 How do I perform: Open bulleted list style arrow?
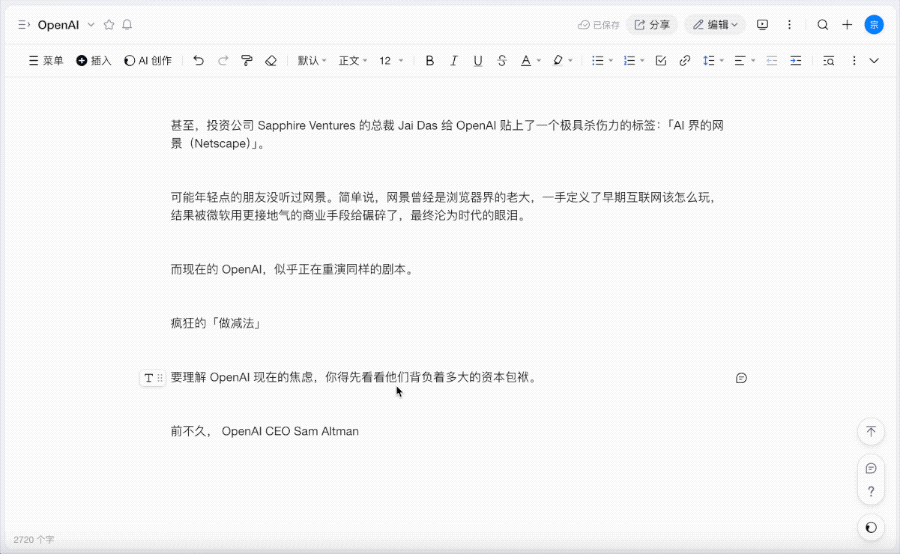tap(611, 61)
